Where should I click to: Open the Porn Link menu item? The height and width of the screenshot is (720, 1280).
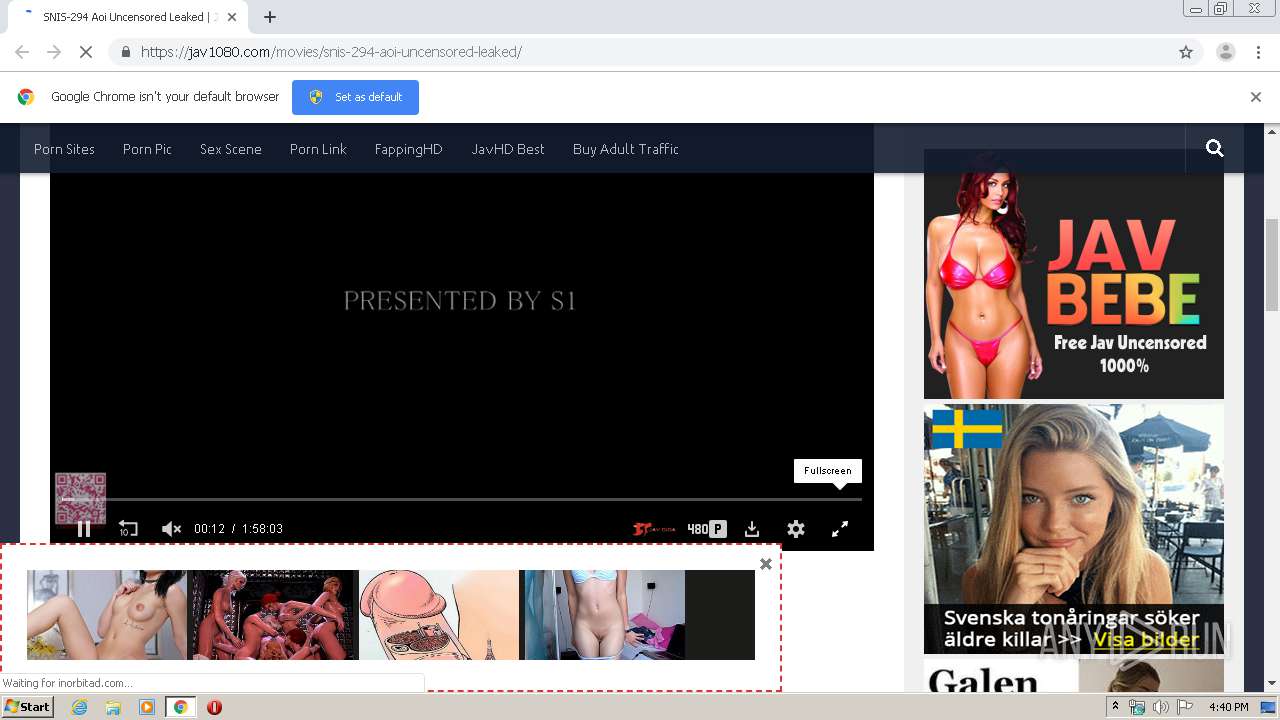318,149
